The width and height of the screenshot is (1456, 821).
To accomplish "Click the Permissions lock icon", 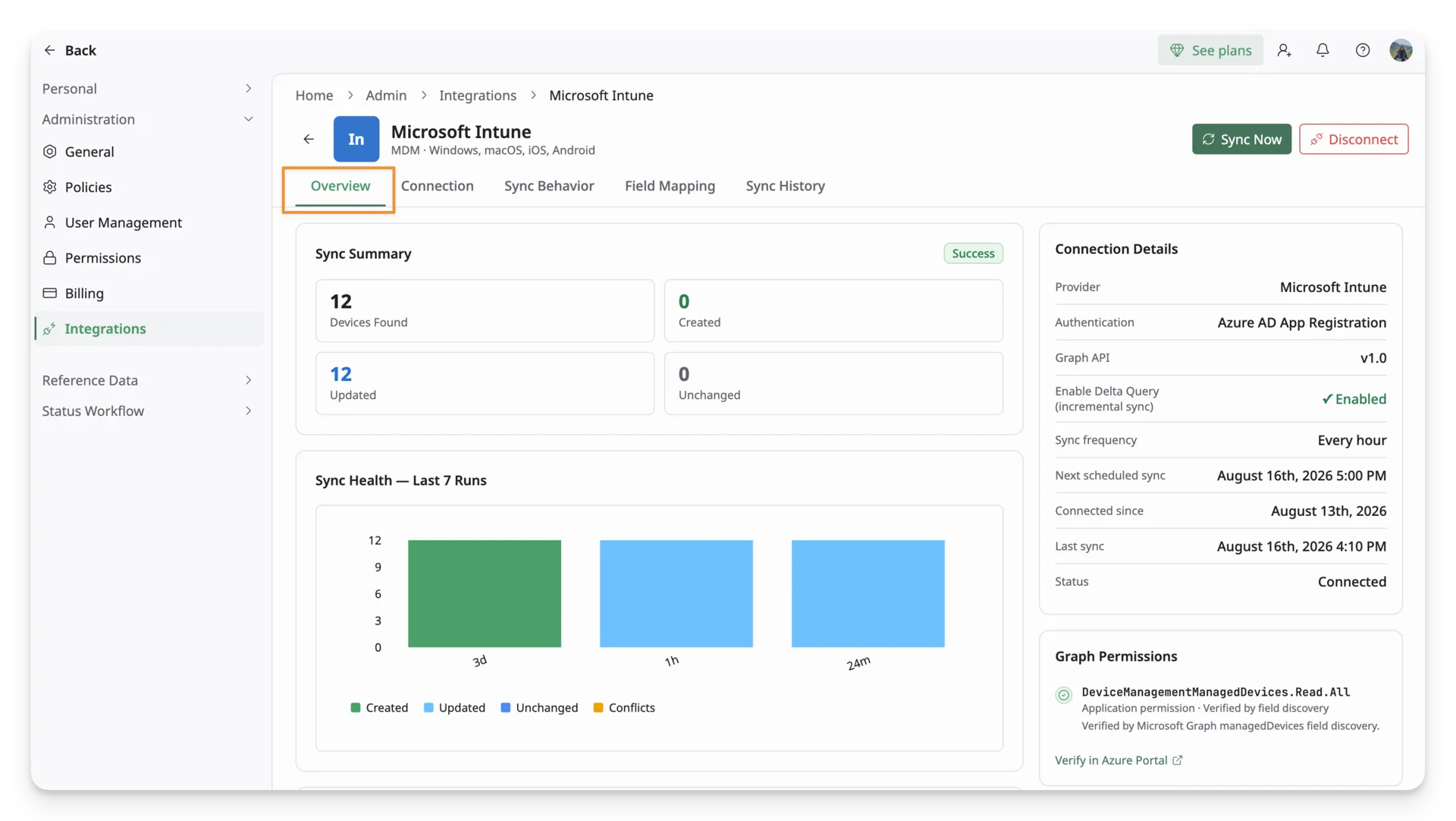I will tap(50, 258).
